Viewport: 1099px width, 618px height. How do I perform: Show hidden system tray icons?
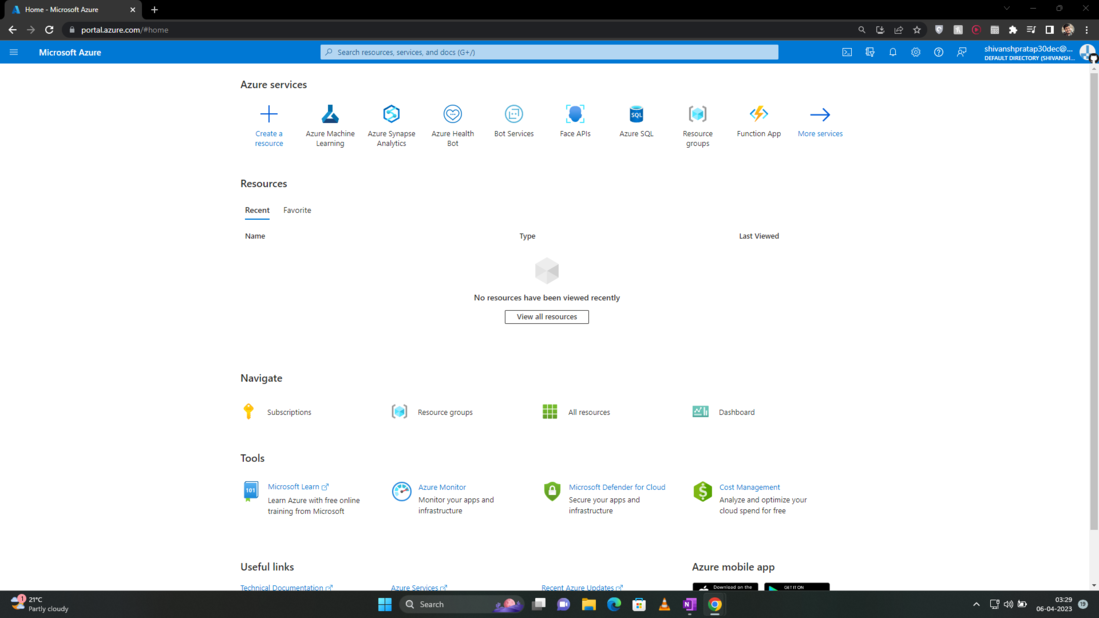[x=976, y=604]
